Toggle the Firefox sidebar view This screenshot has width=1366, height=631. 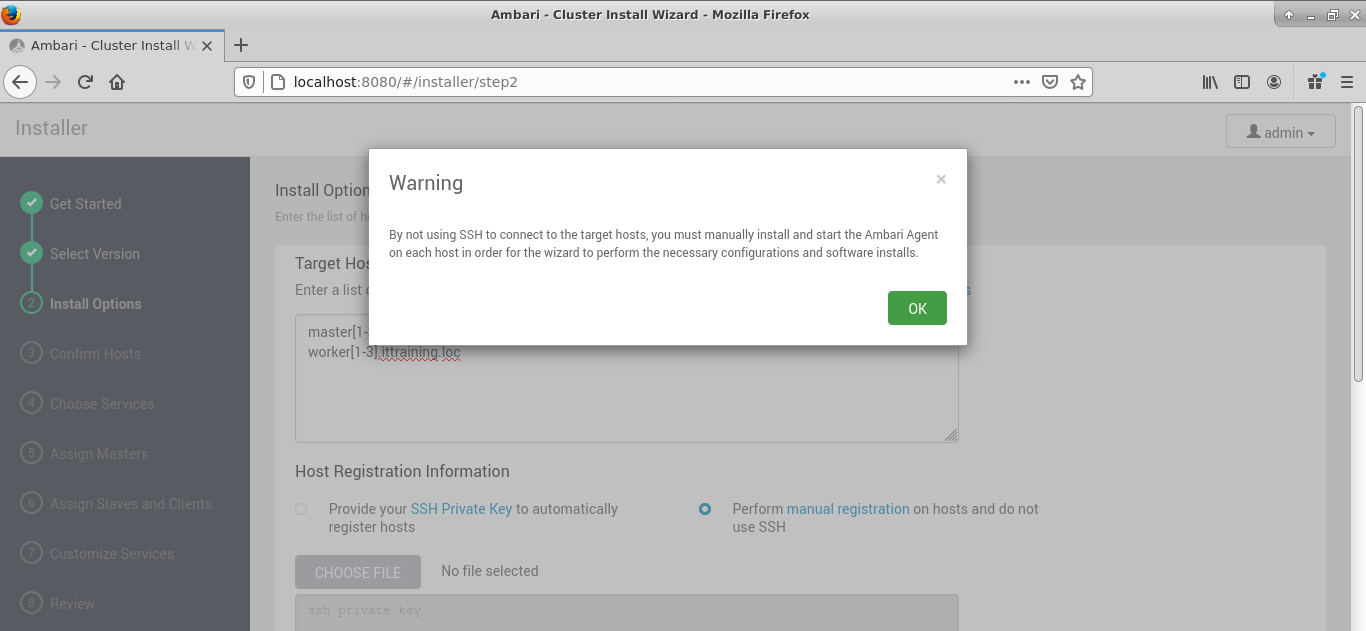click(x=1242, y=82)
